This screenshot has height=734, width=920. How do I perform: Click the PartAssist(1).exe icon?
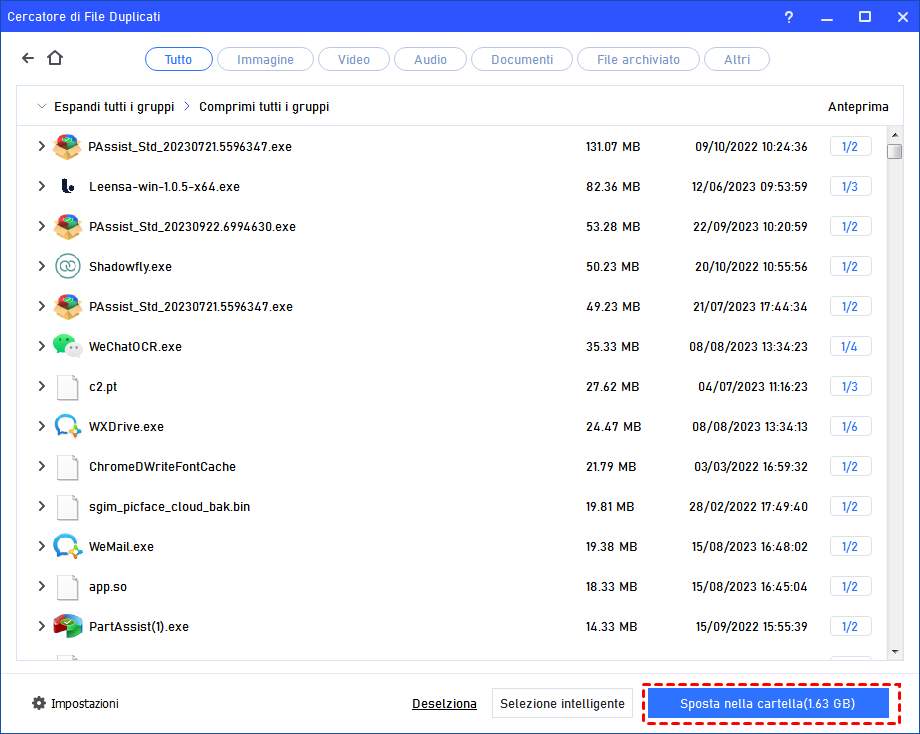point(67,627)
